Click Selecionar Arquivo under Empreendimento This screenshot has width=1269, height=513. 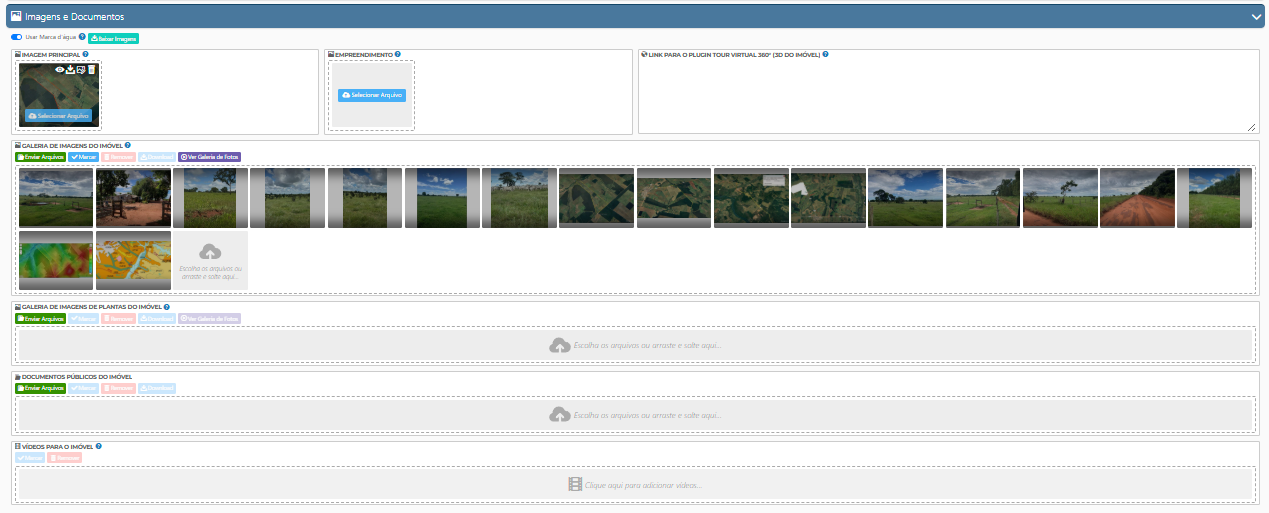click(x=372, y=95)
